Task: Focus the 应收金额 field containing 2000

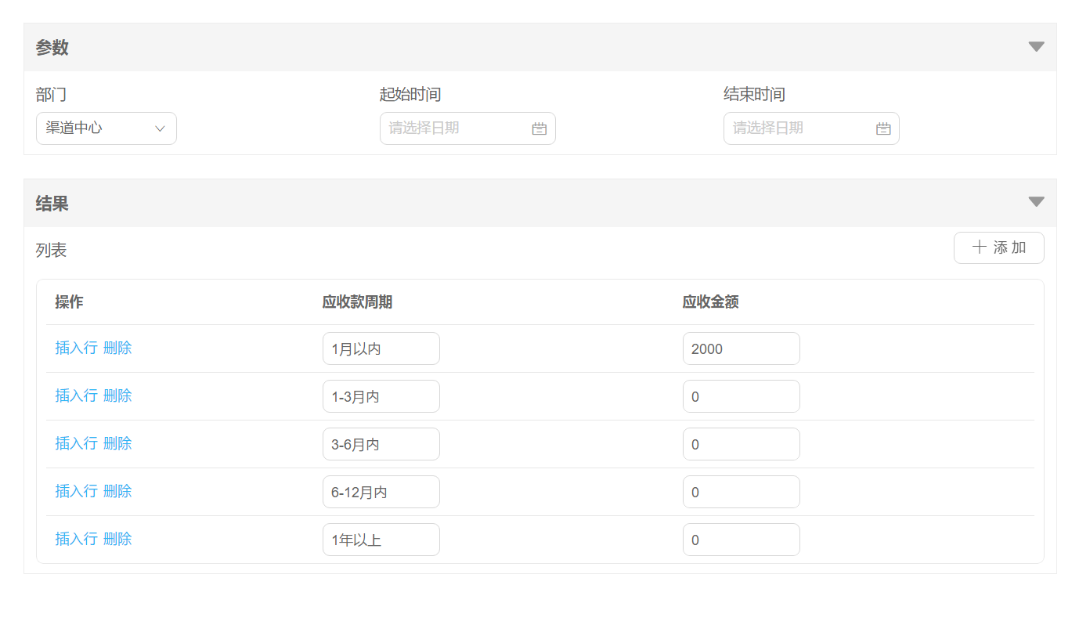Action: tap(740, 349)
